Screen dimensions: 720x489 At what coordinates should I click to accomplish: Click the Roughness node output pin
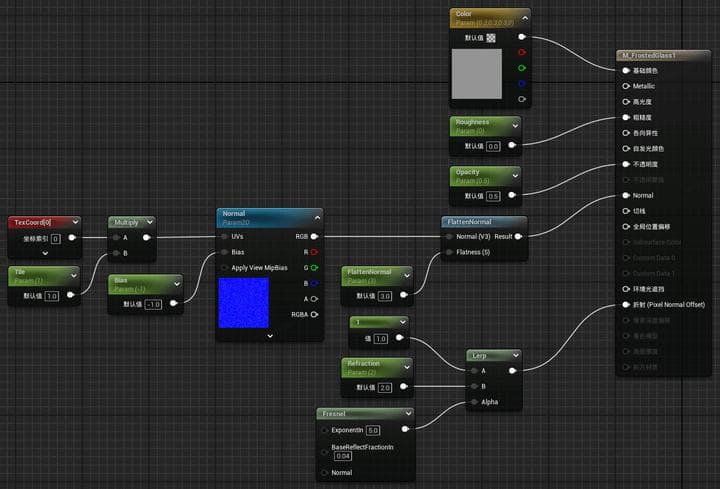click(512, 146)
